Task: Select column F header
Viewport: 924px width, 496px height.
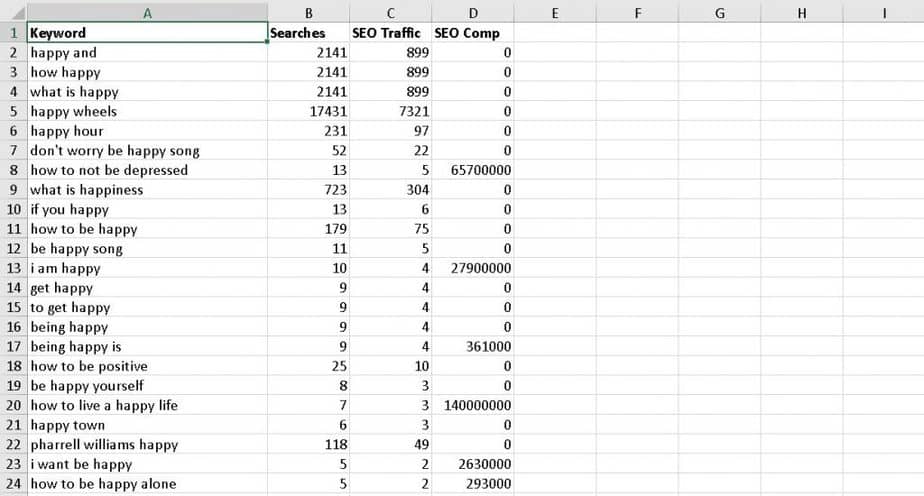Action: coord(637,12)
